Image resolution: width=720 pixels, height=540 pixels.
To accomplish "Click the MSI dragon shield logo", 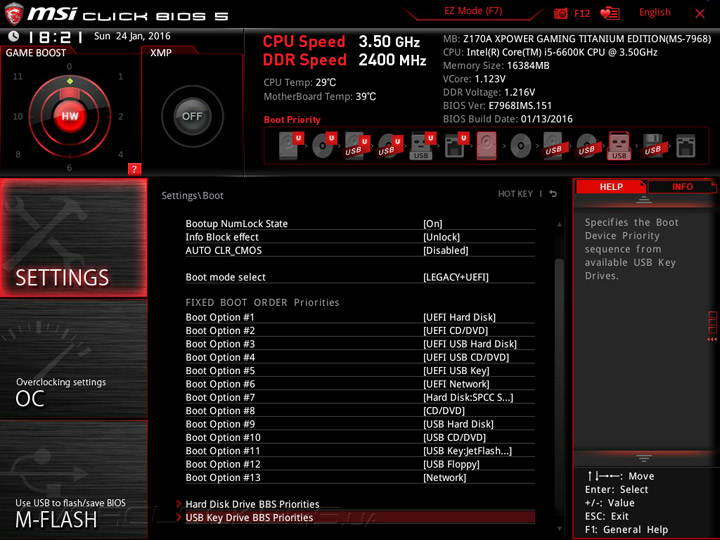I will [x=14, y=13].
